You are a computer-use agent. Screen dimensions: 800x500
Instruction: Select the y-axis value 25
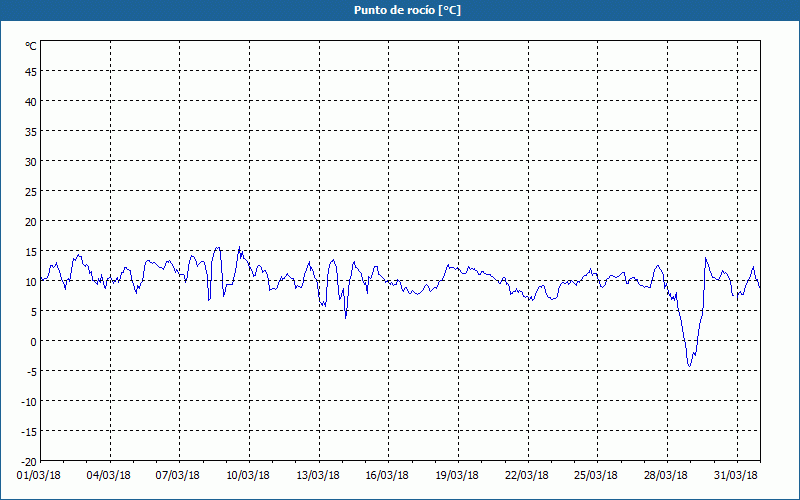tap(31, 192)
